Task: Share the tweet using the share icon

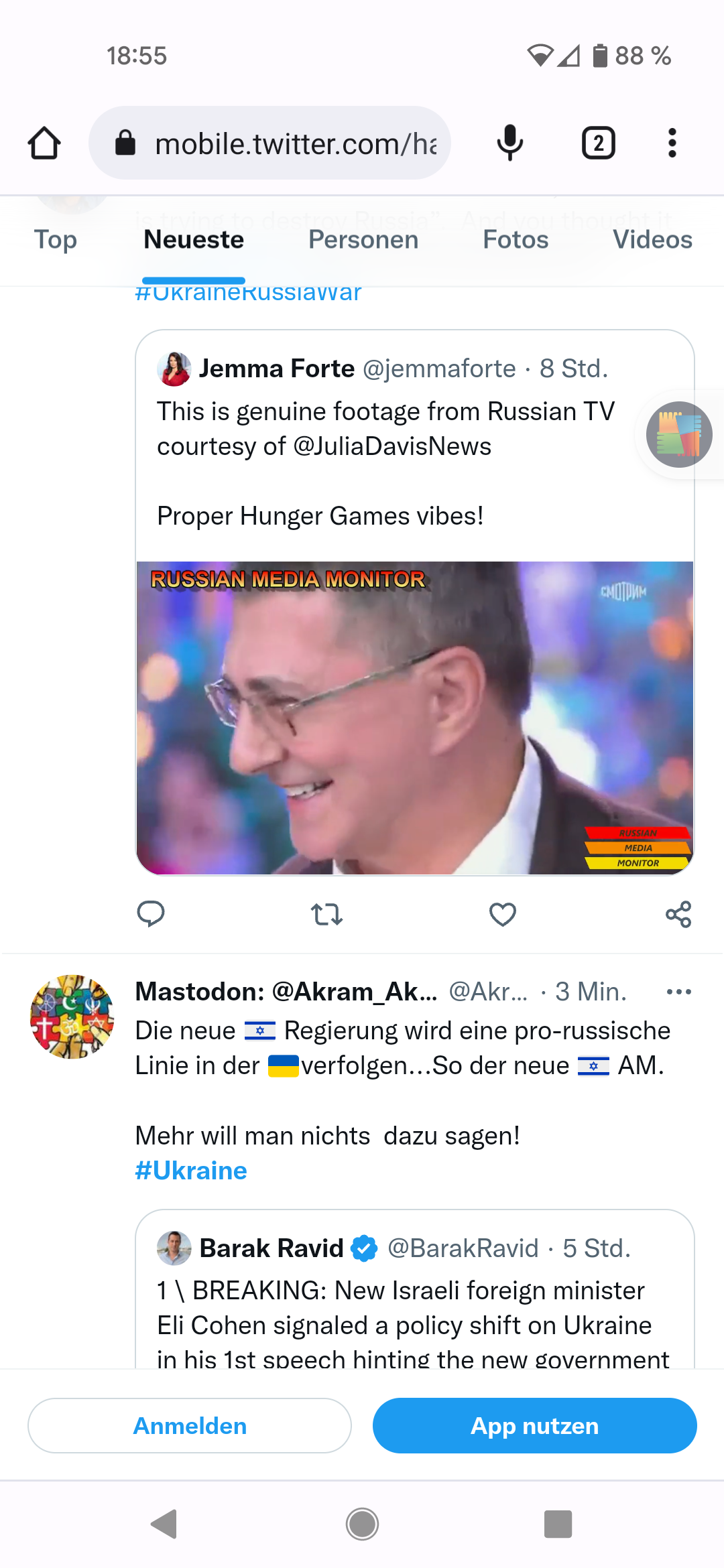Action: pos(678,914)
